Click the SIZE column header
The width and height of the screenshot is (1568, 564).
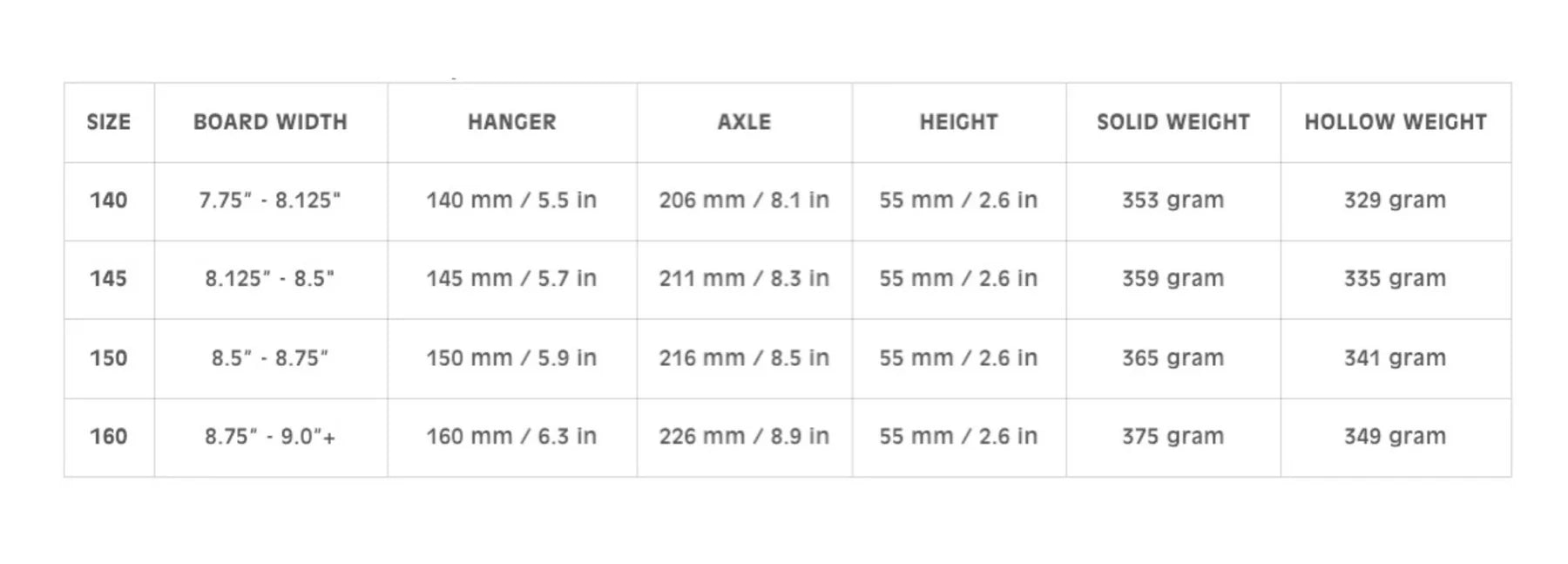pos(109,122)
